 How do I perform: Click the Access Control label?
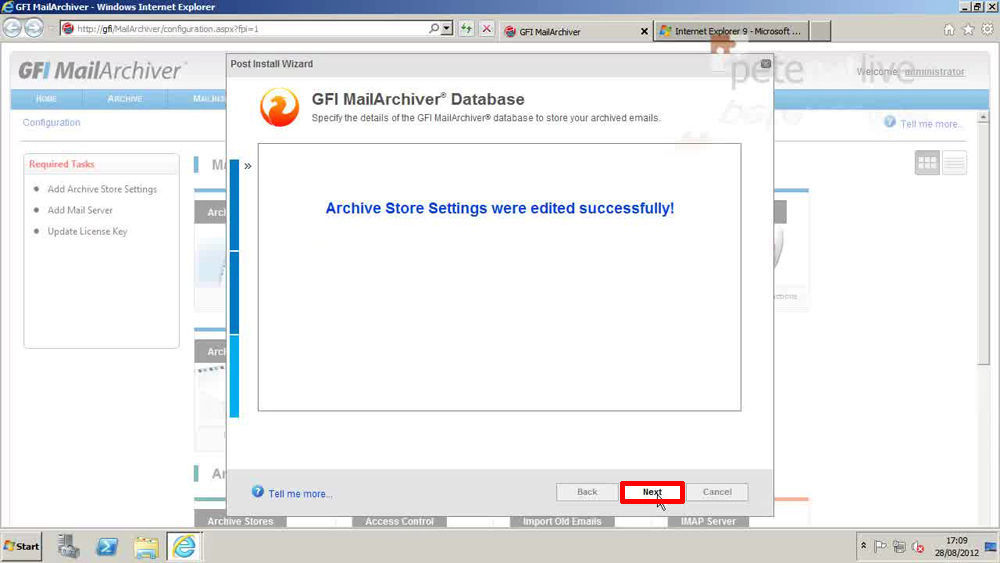click(399, 522)
